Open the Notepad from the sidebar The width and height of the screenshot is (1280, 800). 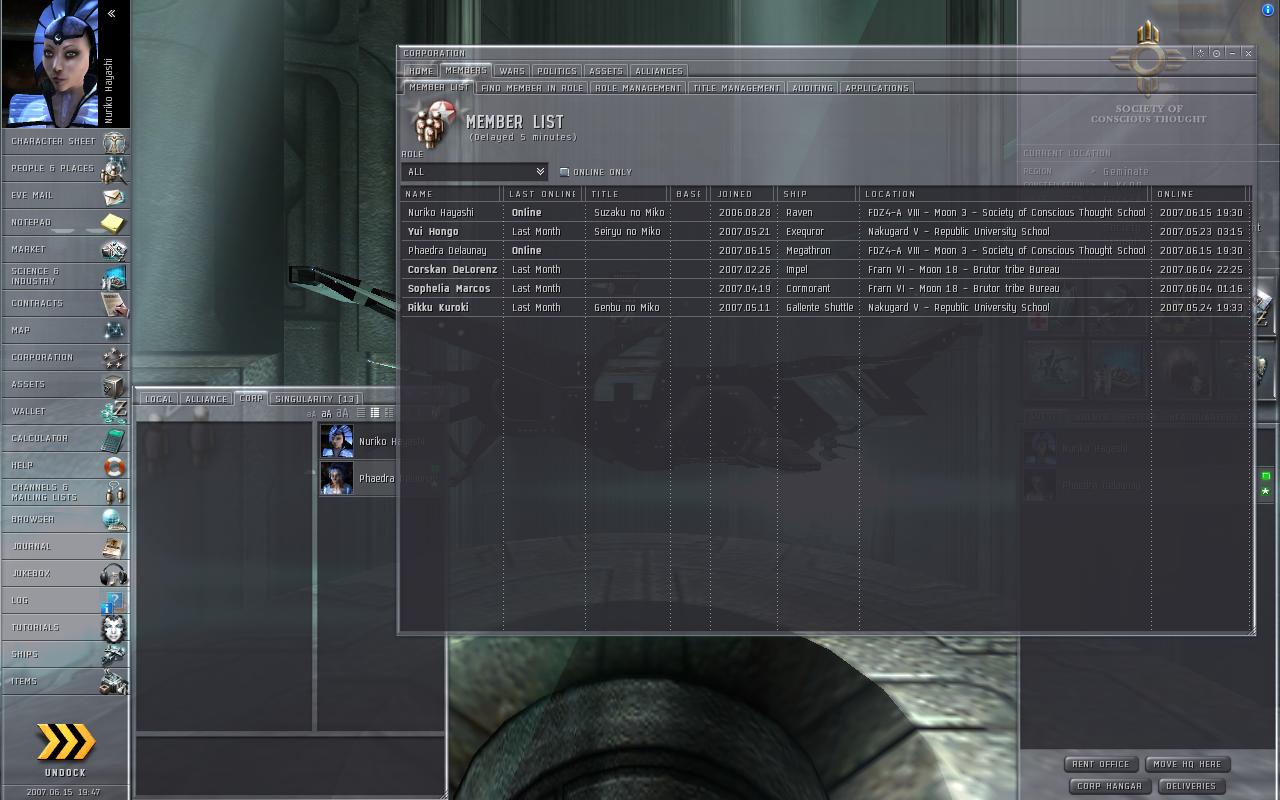coord(65,222)
